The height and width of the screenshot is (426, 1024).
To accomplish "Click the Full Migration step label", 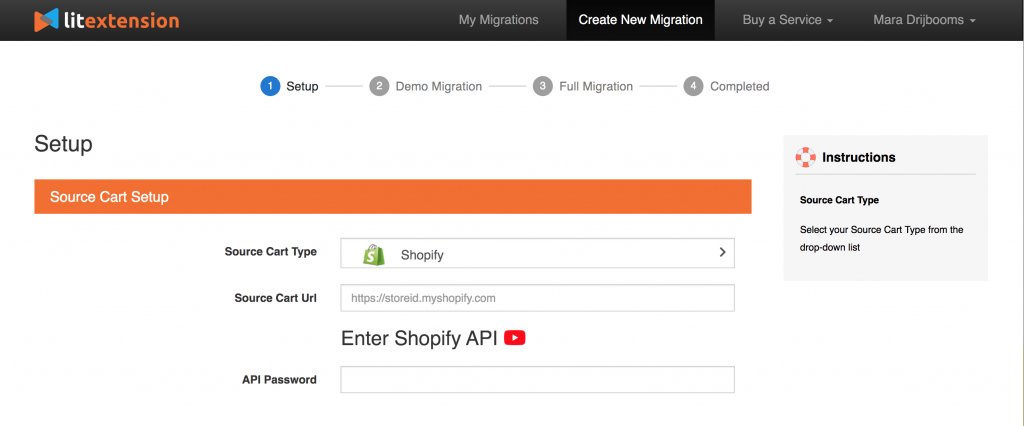I will 596,87.
